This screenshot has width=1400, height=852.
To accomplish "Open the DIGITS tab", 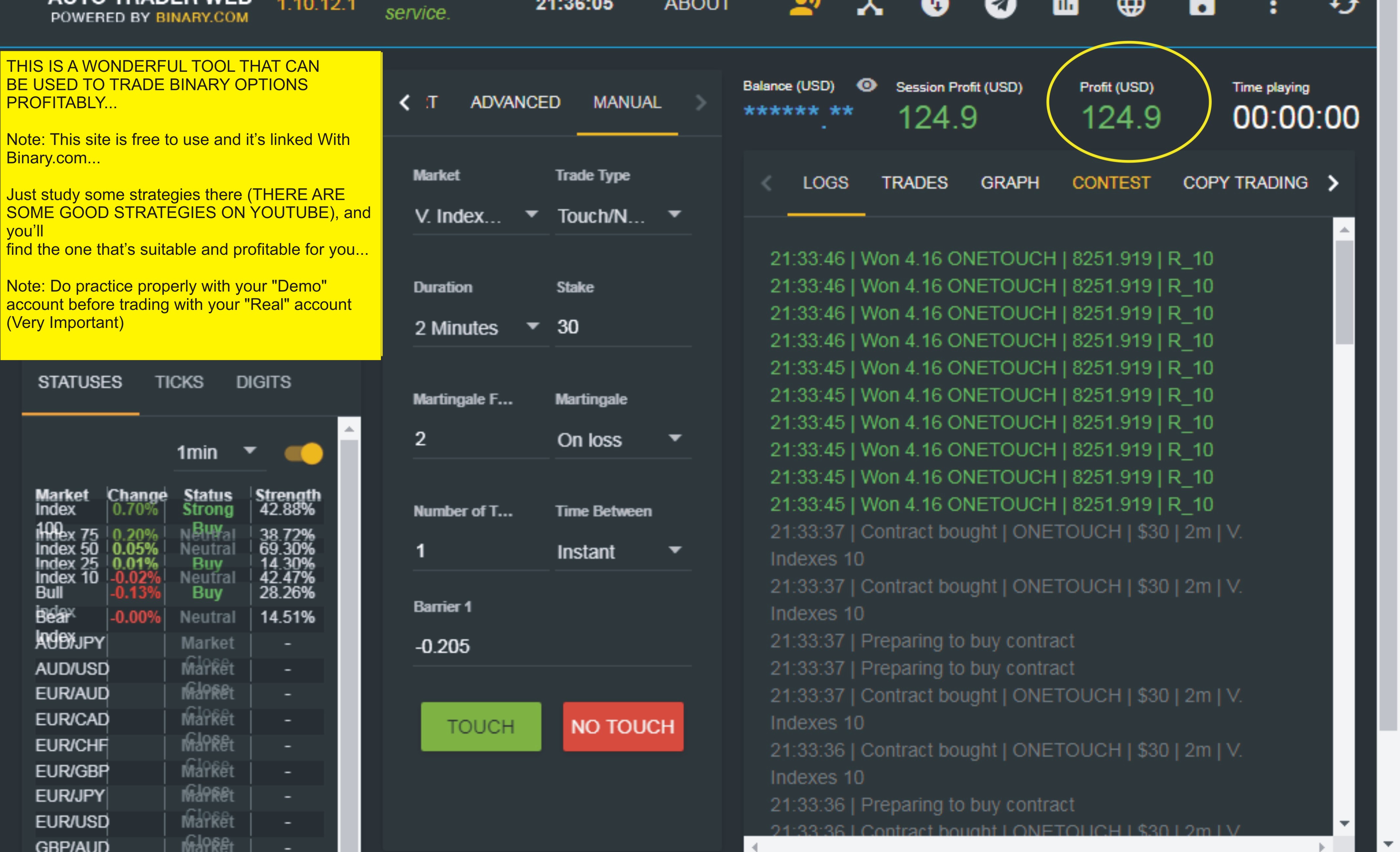I will [263, 382].
